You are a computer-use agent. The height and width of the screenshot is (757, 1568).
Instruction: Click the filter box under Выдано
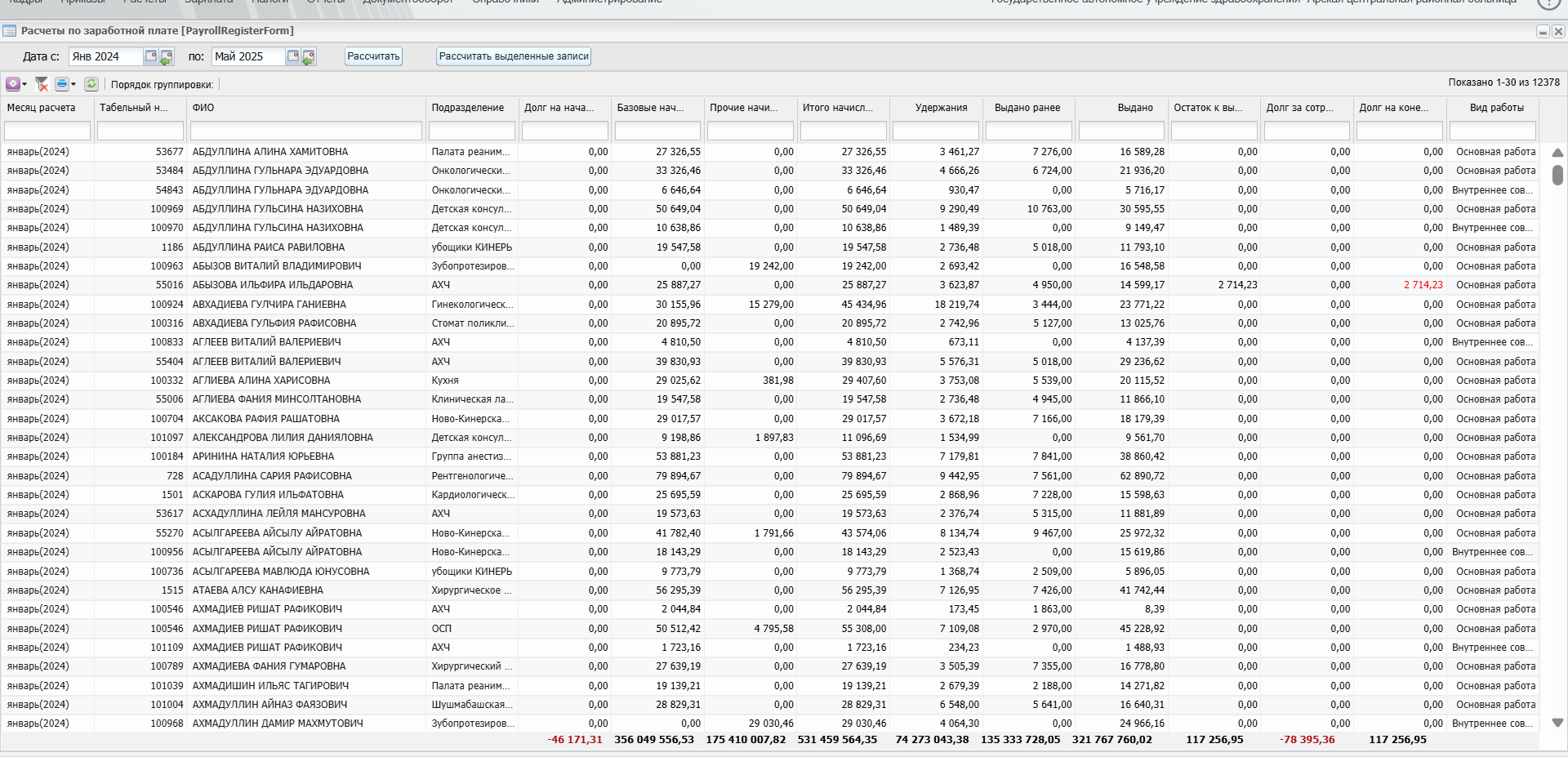click(x=1121, y=131)
